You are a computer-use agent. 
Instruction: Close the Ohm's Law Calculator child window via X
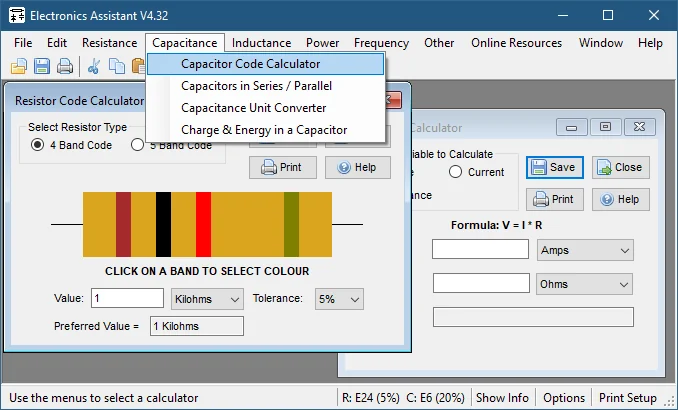tap(640, 127)
